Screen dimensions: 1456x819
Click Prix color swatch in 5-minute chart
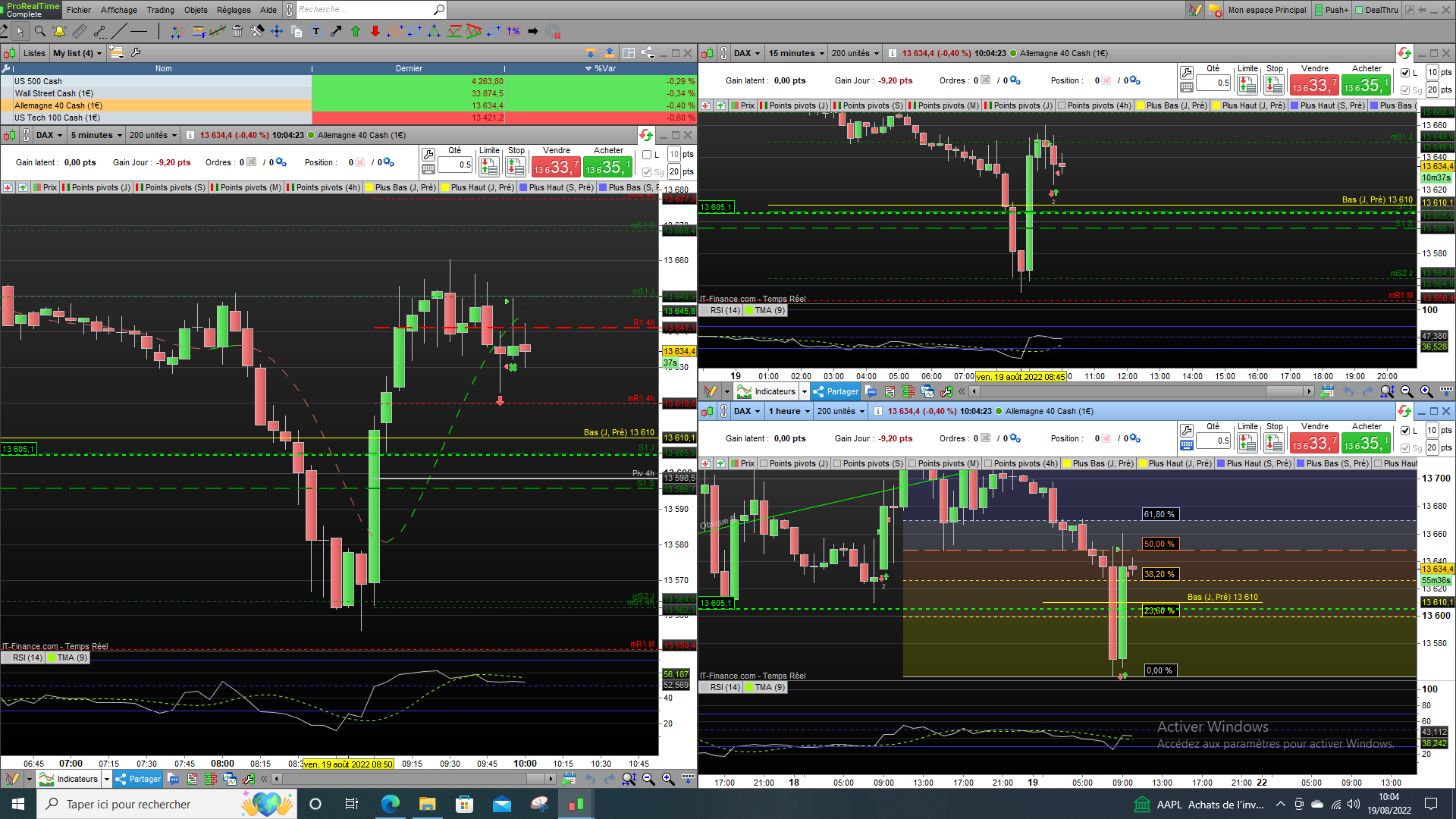pyautogui.click(x=38, y=187)
